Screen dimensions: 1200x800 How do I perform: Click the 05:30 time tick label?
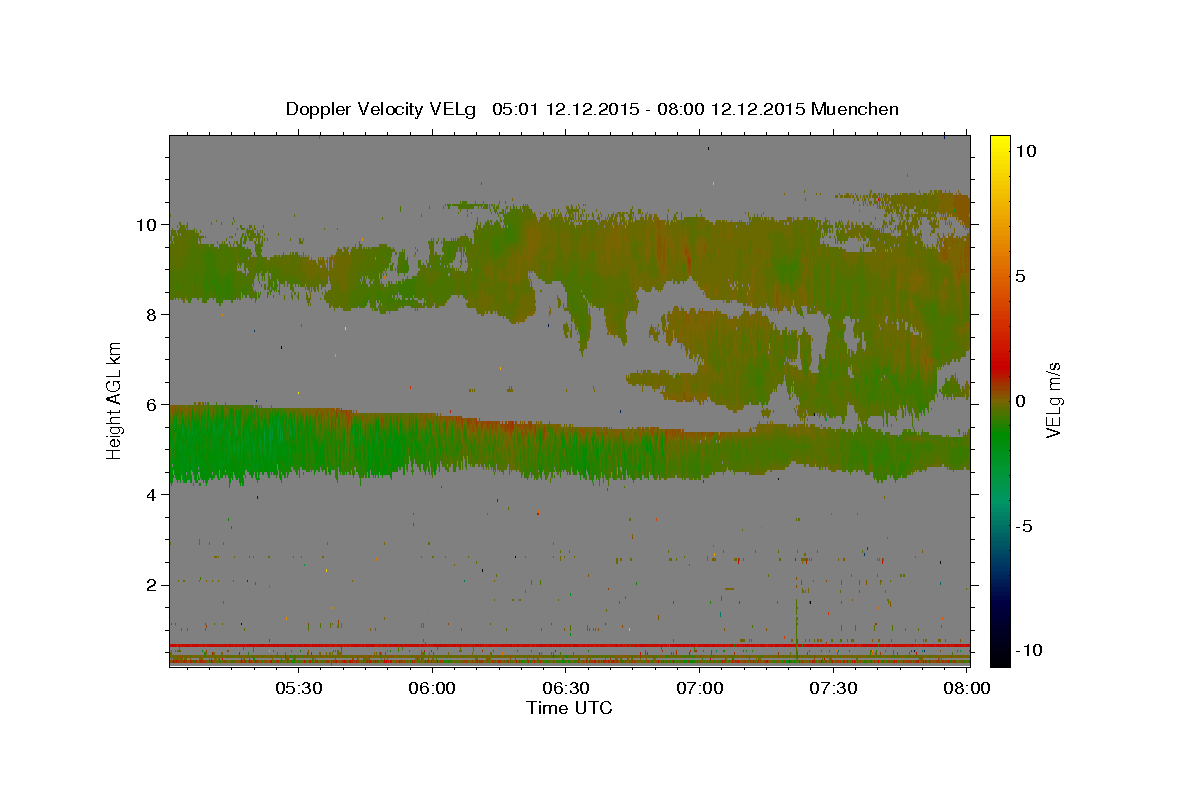[x=298, y=688]
